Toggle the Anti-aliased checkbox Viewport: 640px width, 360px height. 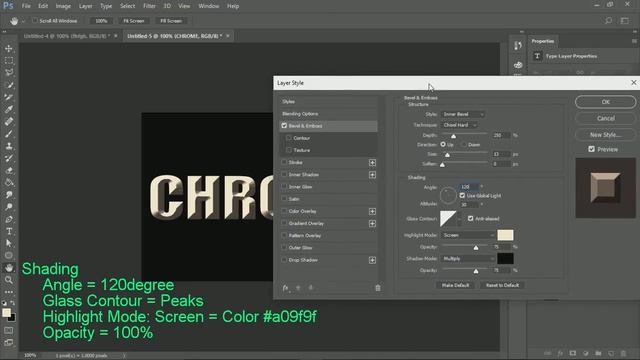pos(471,218)
